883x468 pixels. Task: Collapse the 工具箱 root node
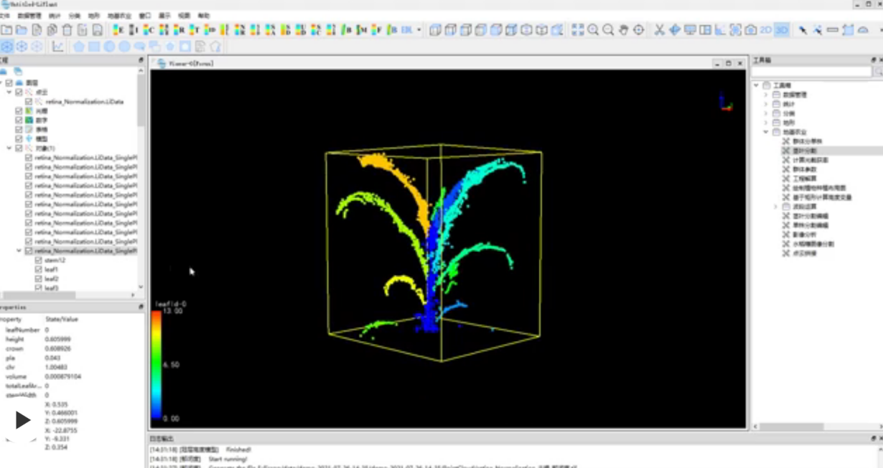pos(756,86)
